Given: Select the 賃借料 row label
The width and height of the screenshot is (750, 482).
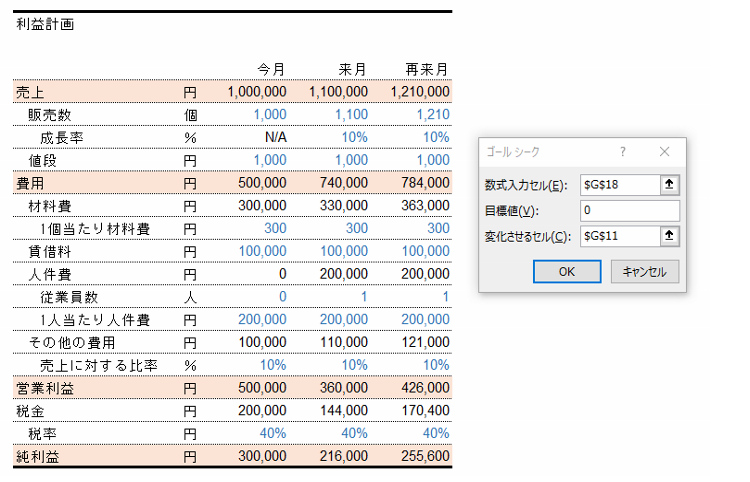Looking at the screenshot, I should (x=50, y=252).
